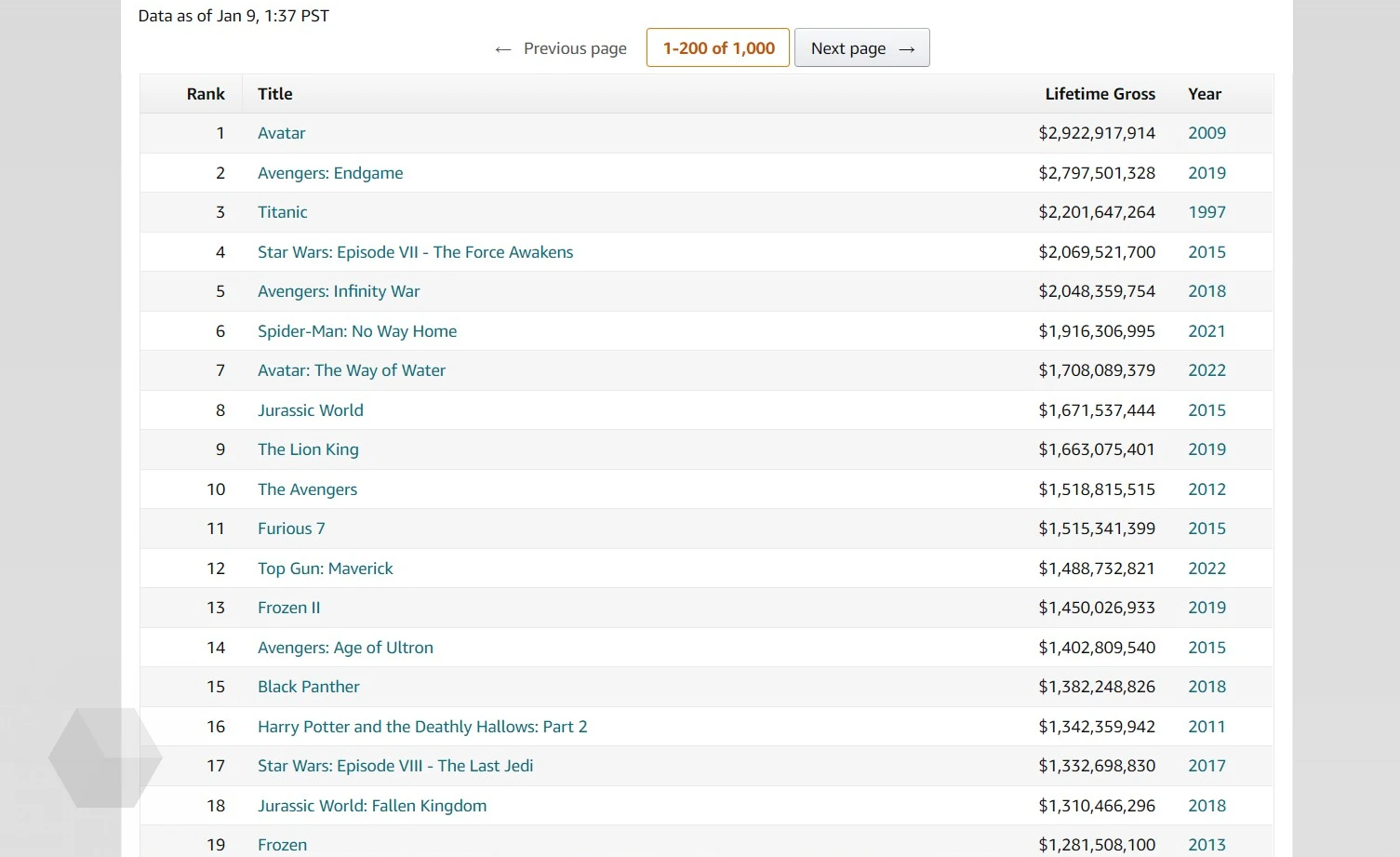Click year 2015 in Furious 7 row
1400x857 pixels.
[1207, 529]
